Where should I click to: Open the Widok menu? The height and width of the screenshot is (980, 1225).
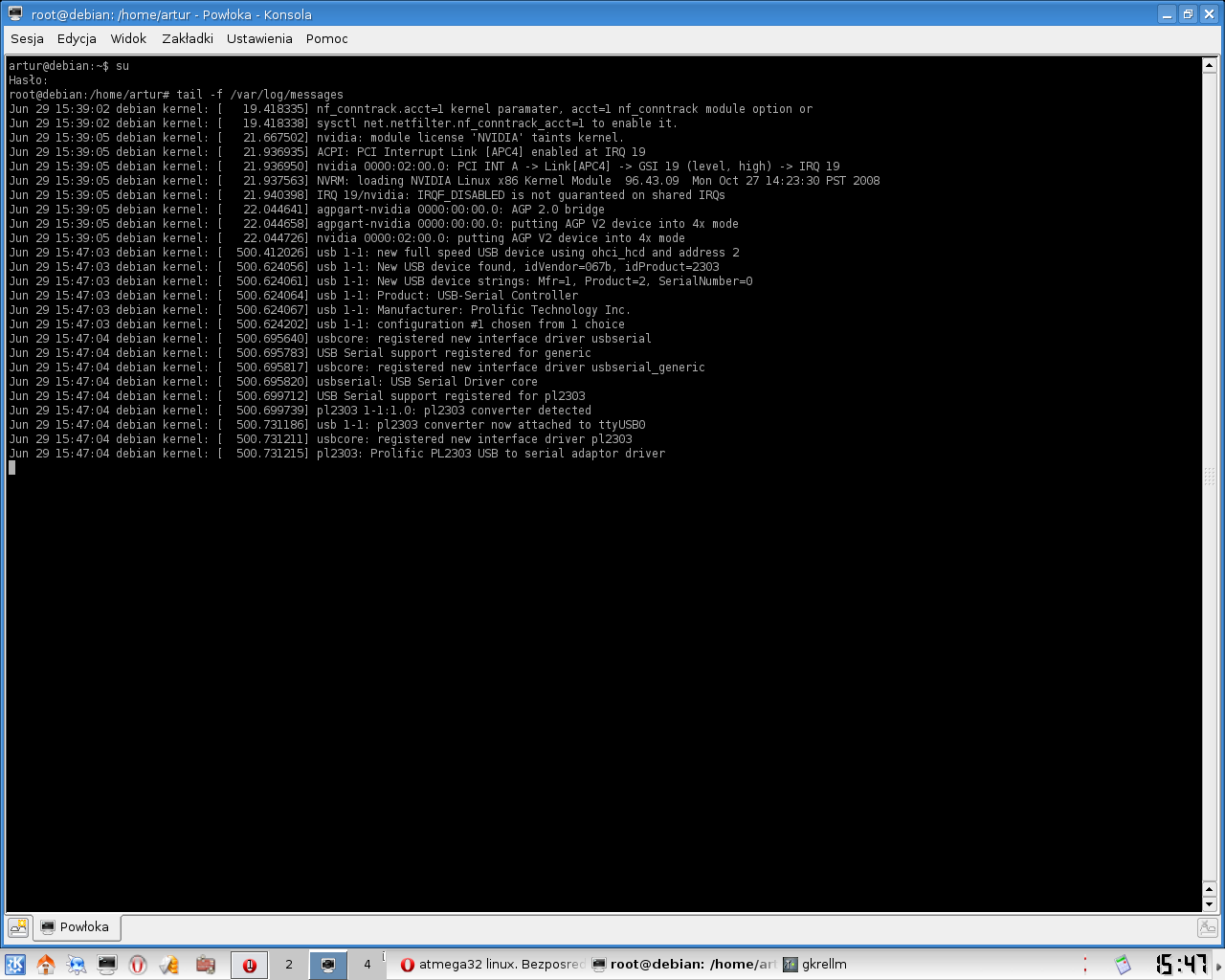click(128, 39)
